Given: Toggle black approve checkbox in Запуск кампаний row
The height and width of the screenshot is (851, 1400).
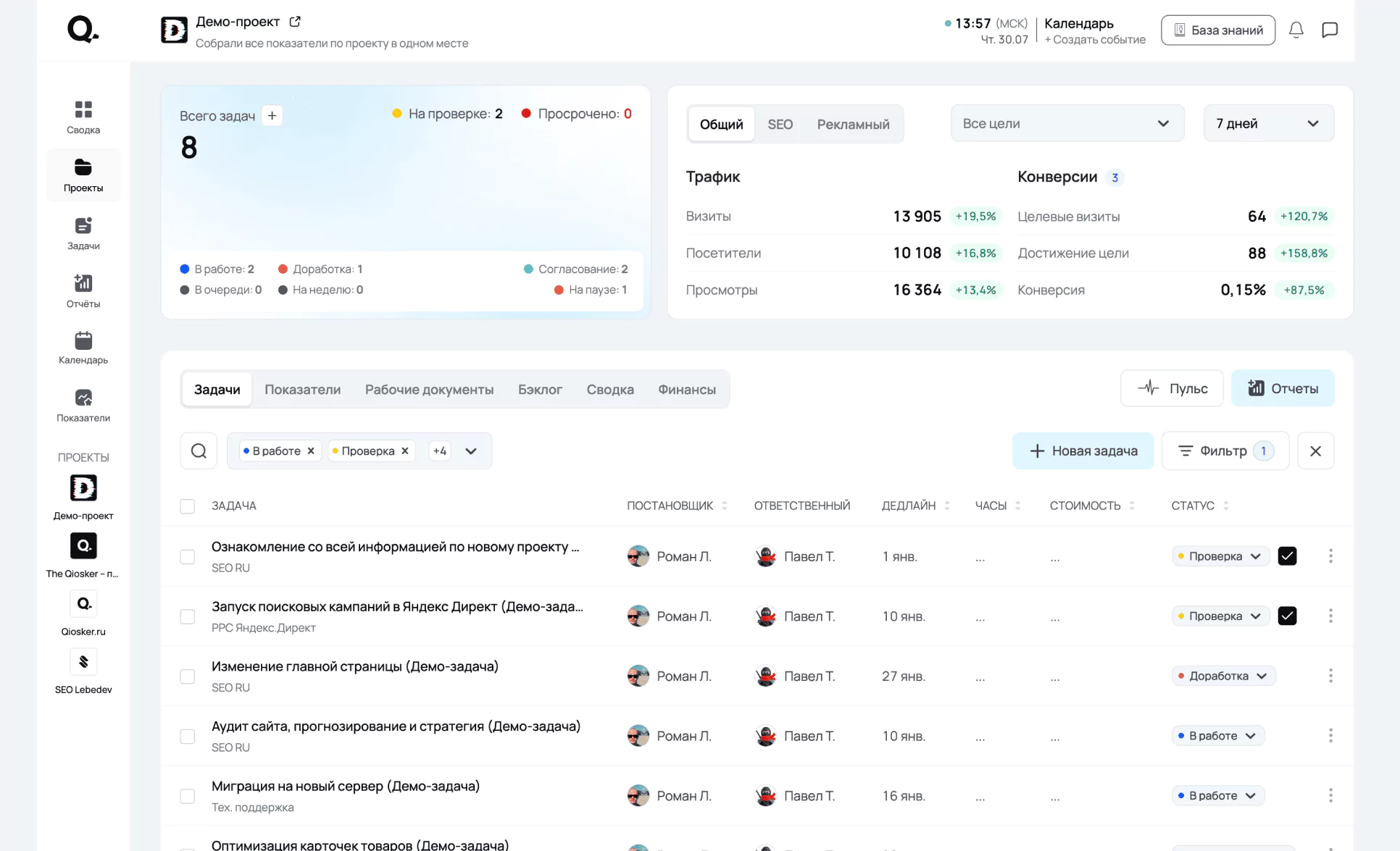Looking at the screenshot, I should [1287, 616].
